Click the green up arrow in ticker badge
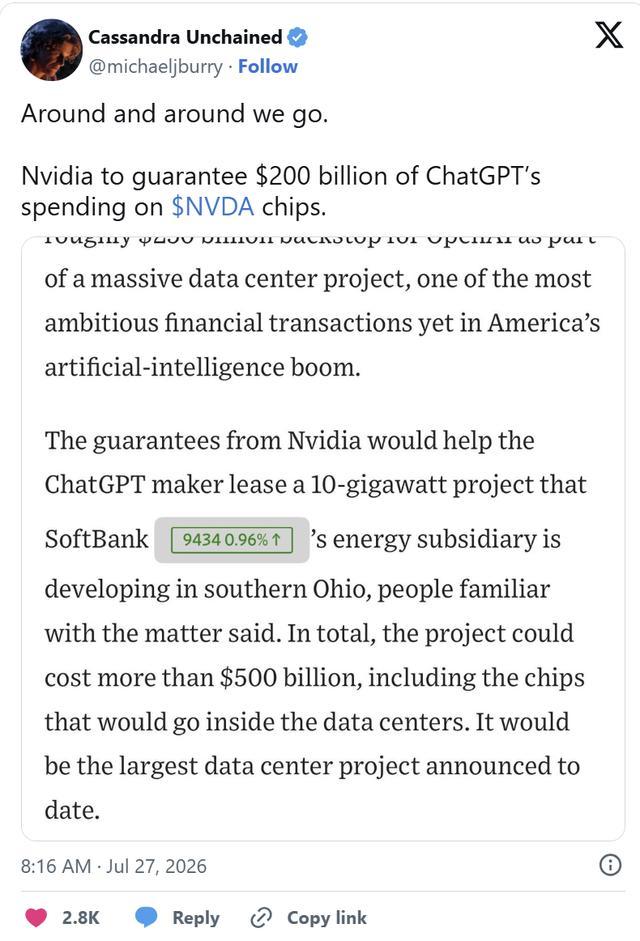The image size is (640, 941). pyautogui.click(x=276, y=540)
